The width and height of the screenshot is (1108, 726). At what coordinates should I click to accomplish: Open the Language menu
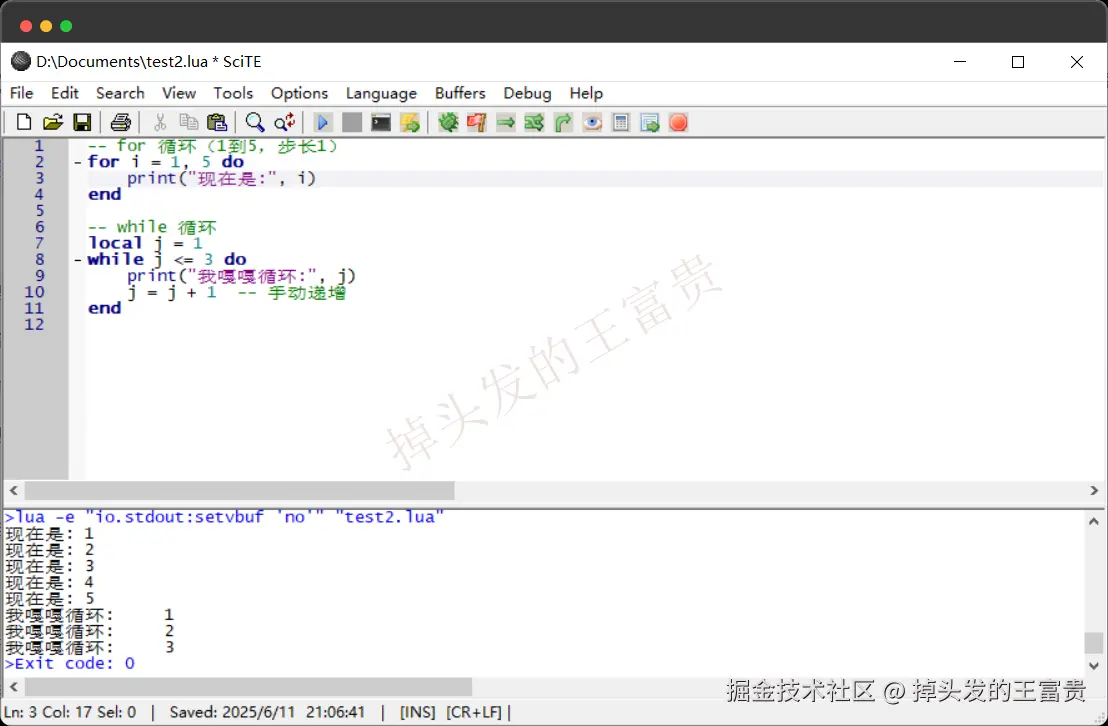pos(381,93)
